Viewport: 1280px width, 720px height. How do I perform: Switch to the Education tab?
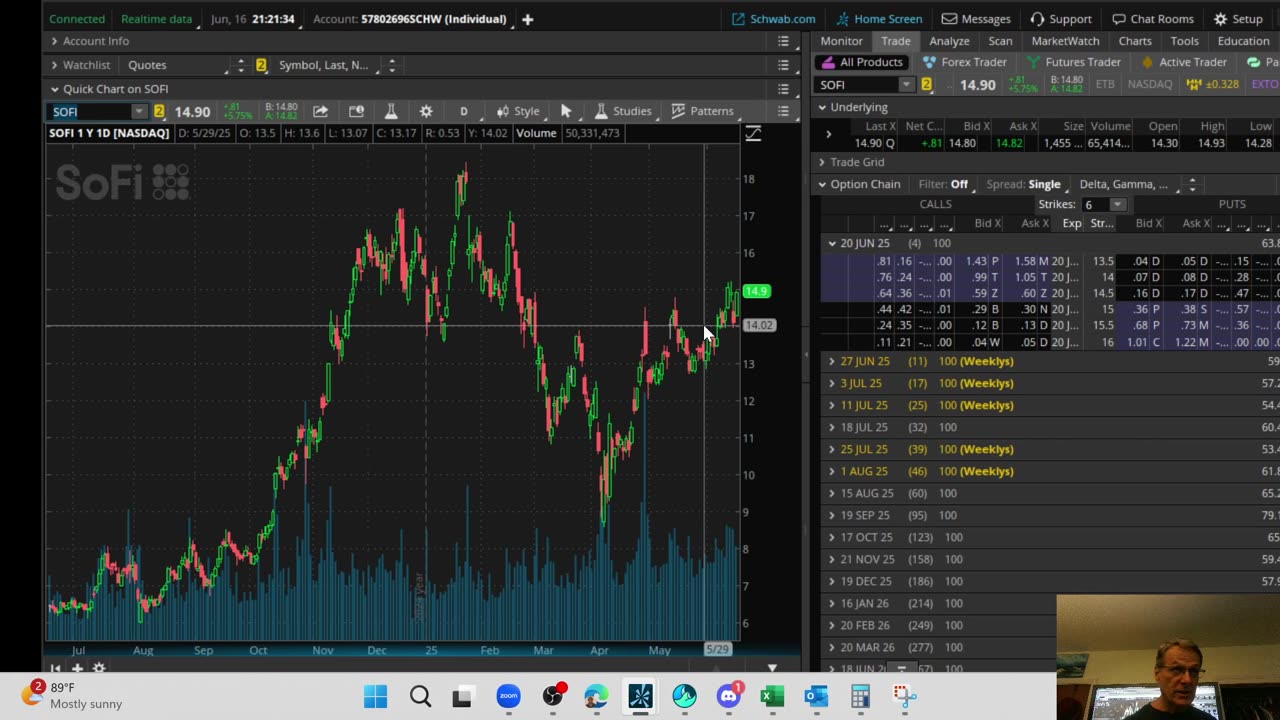[1243, 41]
